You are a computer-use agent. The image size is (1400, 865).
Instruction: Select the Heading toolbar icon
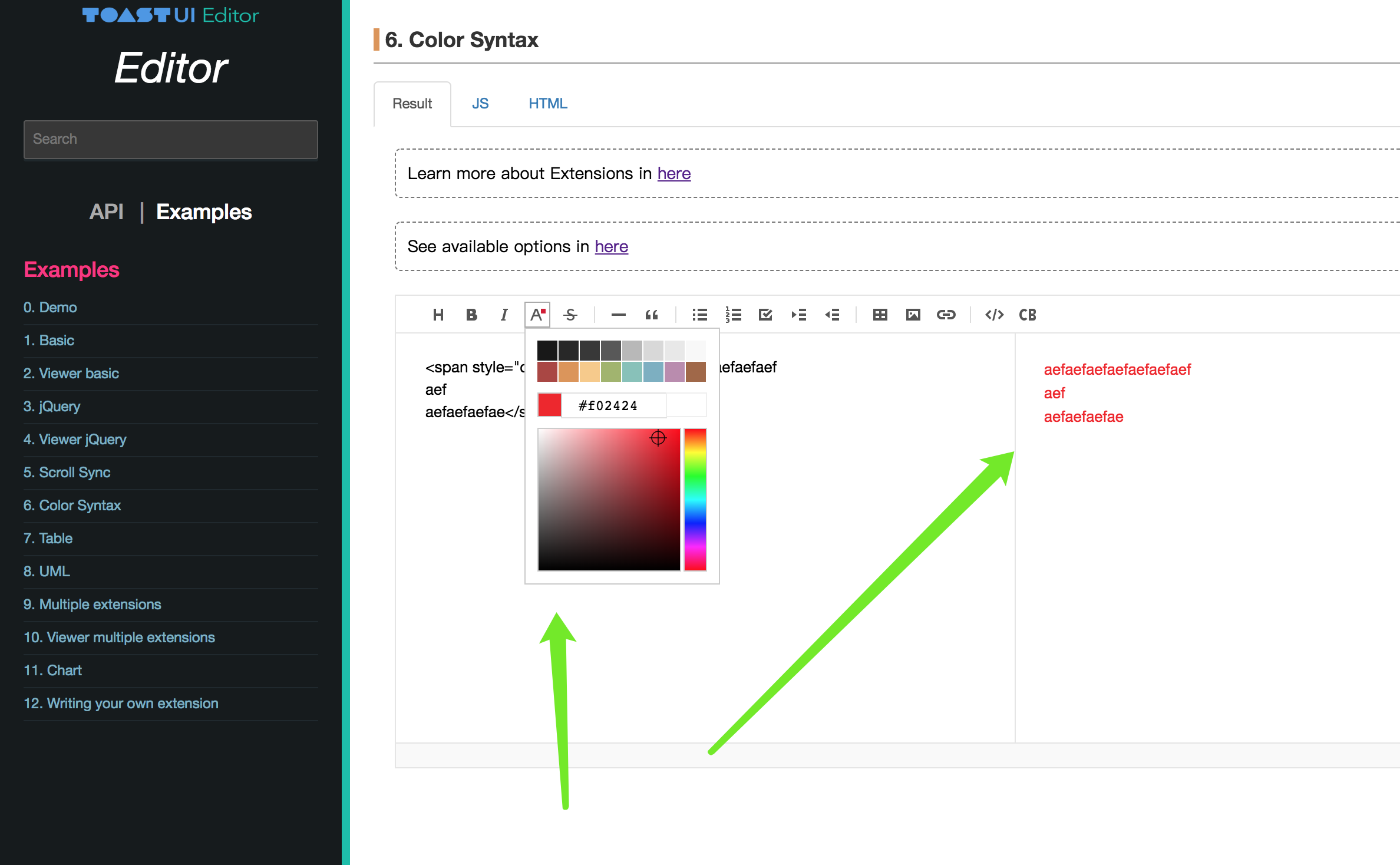[438, 315]
